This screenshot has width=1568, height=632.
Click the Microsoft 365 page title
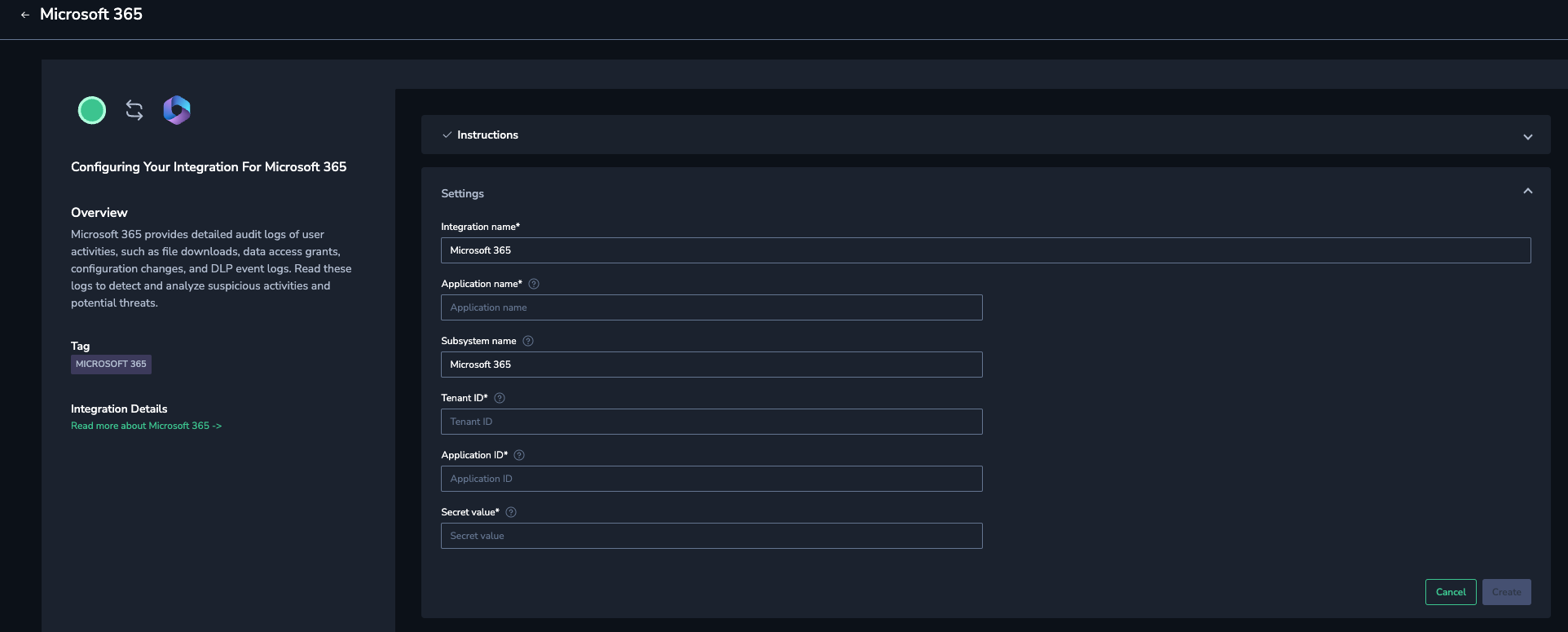[91, 14]
